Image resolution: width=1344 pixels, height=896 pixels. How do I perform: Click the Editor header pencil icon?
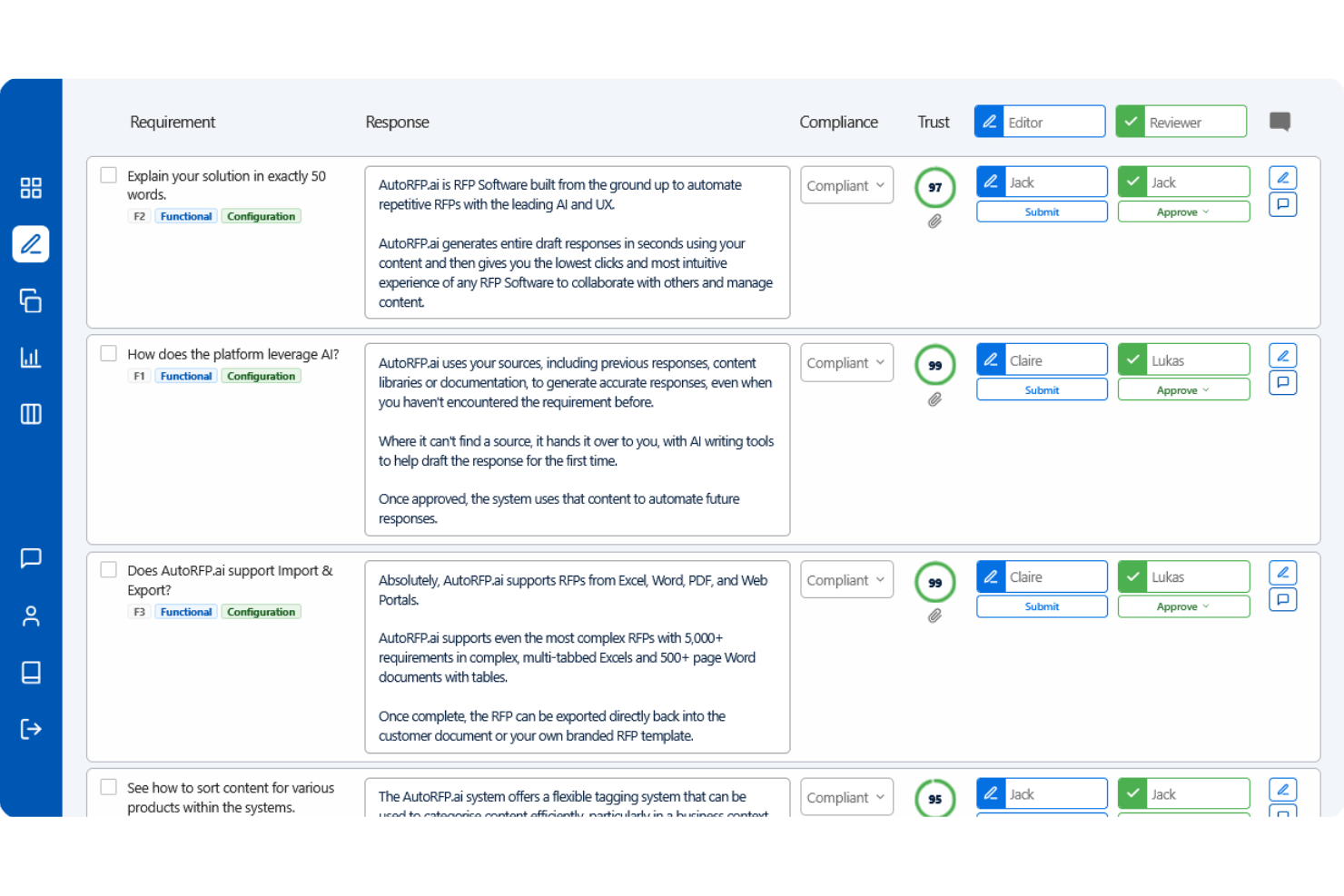(990, 122)
